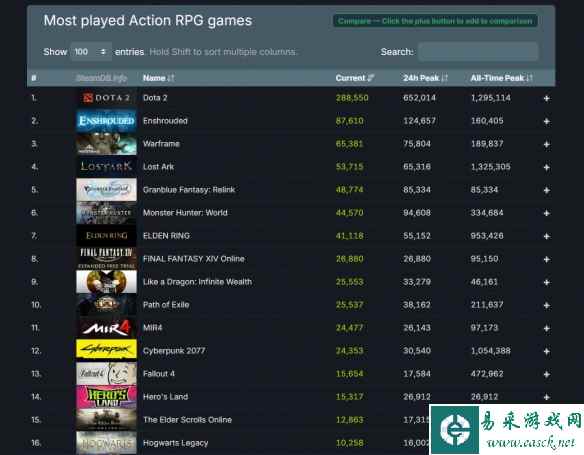584x455 pixels.
Task: Click the Hero's Land logo thumbnail
Action: (x=106, y=397)
